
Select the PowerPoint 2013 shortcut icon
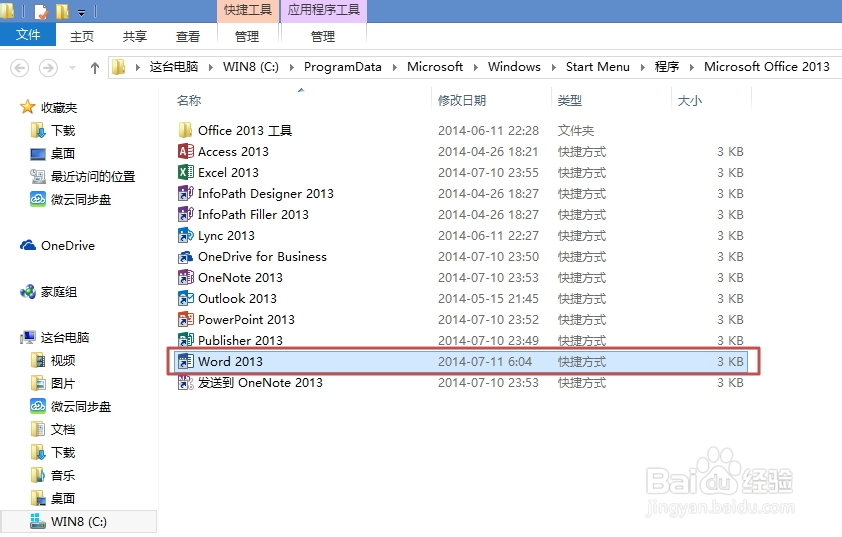[x=185, y=319]
